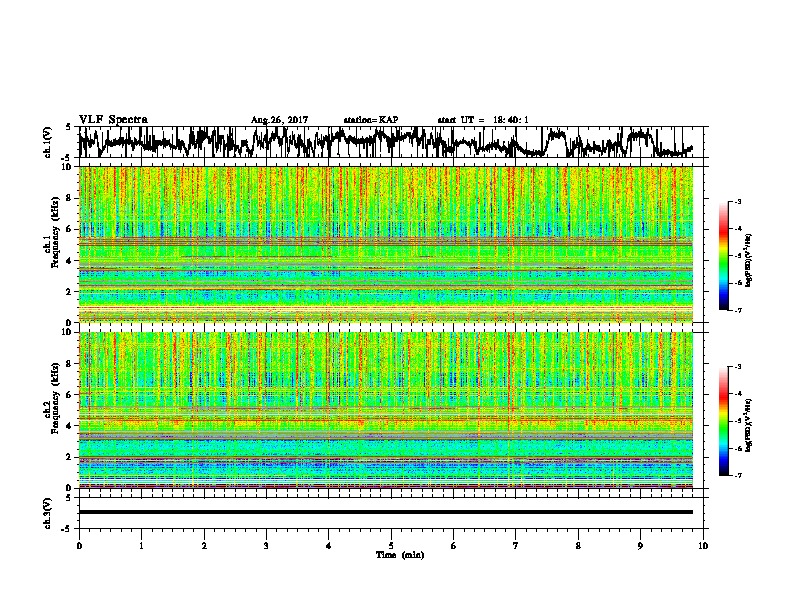Select the "start UT = 18:40: 1" text

483,120
